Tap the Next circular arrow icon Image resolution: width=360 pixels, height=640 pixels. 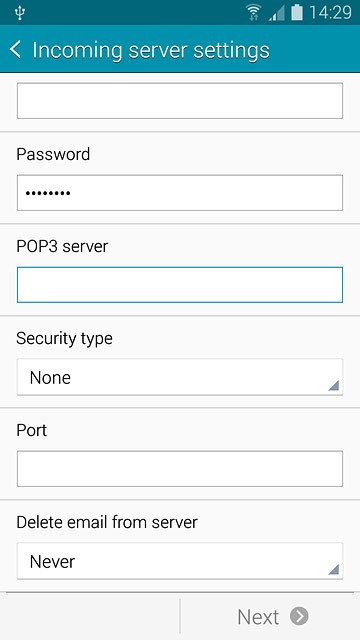pos(299,616)
